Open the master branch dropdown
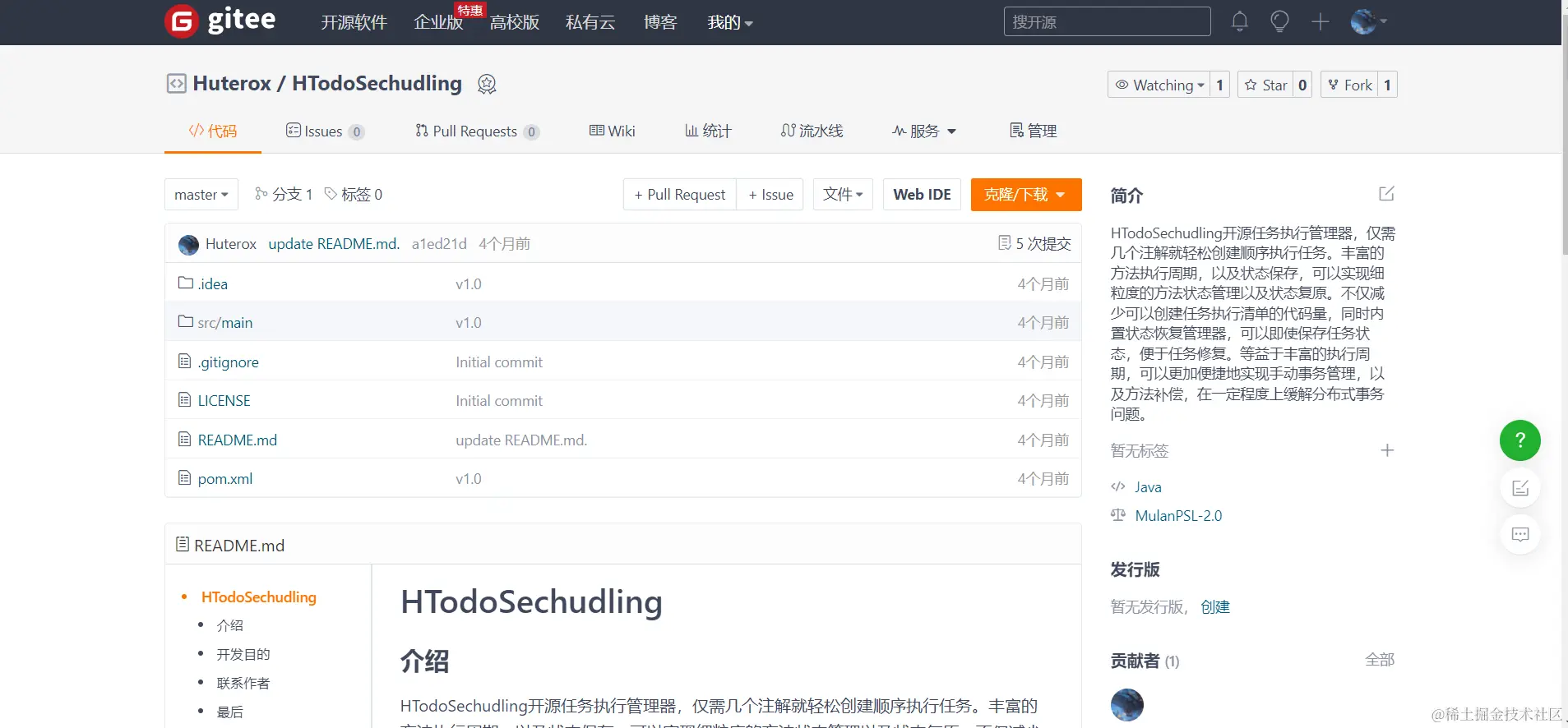This screenshot has height=728, width=1568. pos(201,195)
